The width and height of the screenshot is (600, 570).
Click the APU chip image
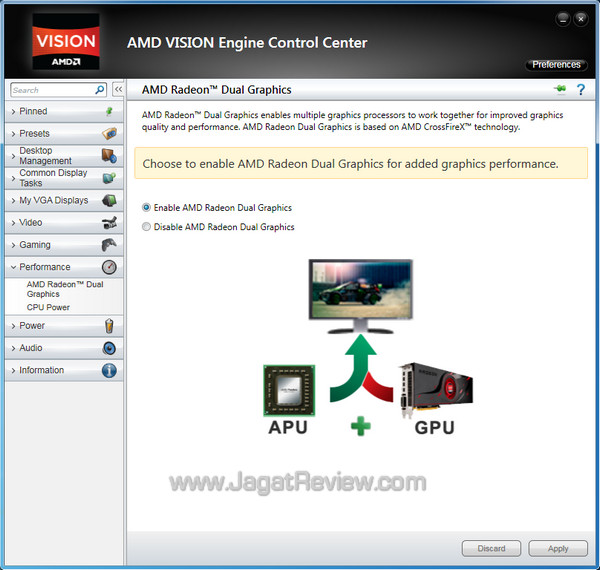[289, 390]
